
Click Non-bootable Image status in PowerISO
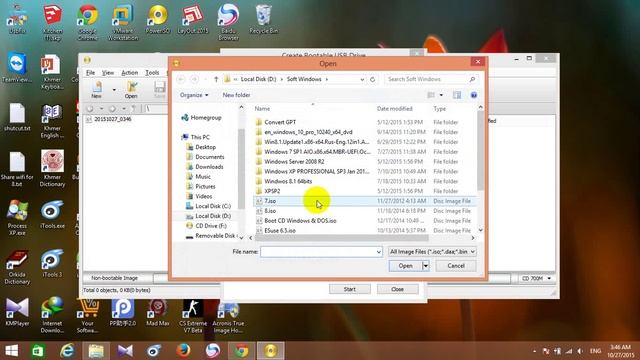[114, 278]
